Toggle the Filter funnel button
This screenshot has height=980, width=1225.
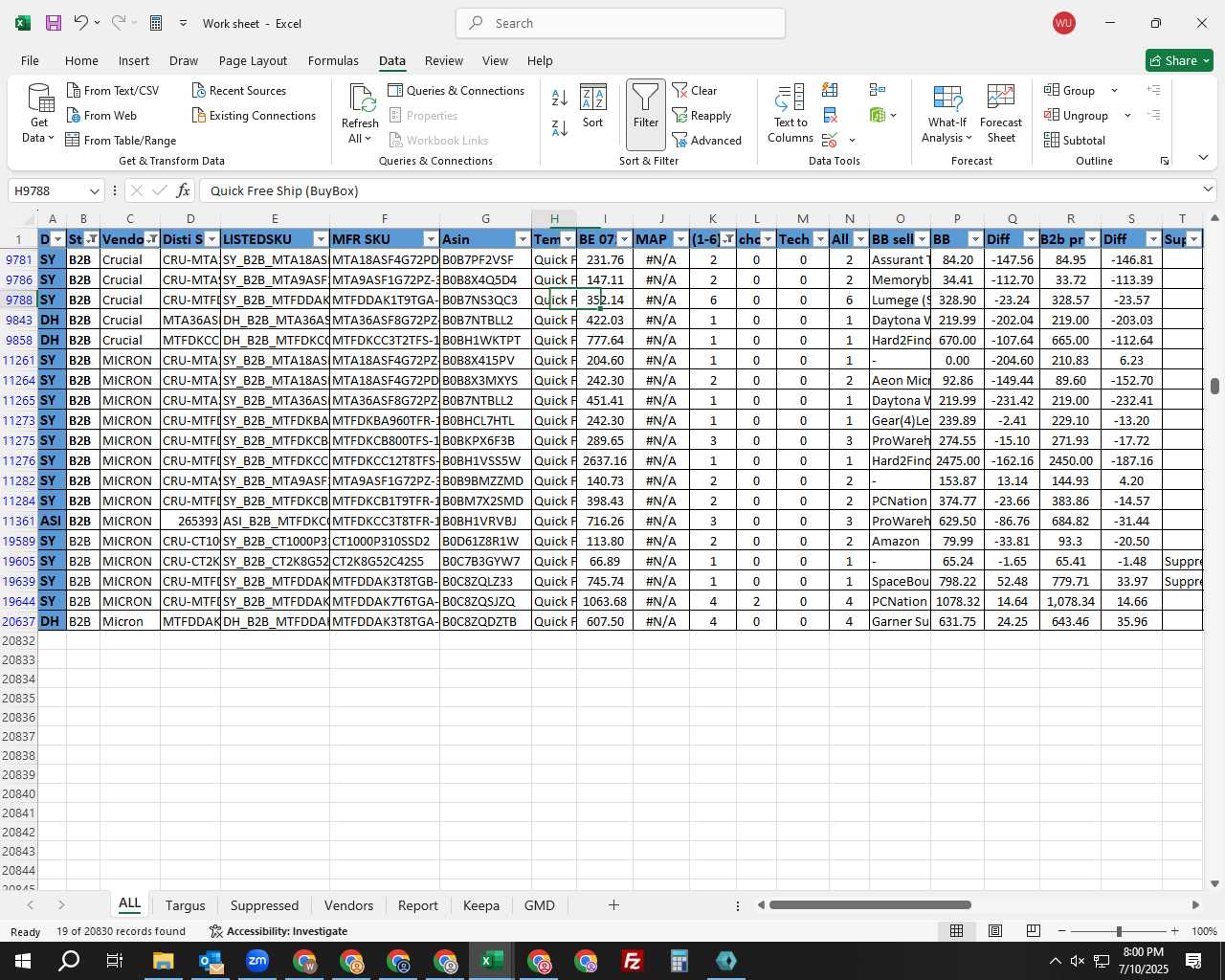click(646, 114)
